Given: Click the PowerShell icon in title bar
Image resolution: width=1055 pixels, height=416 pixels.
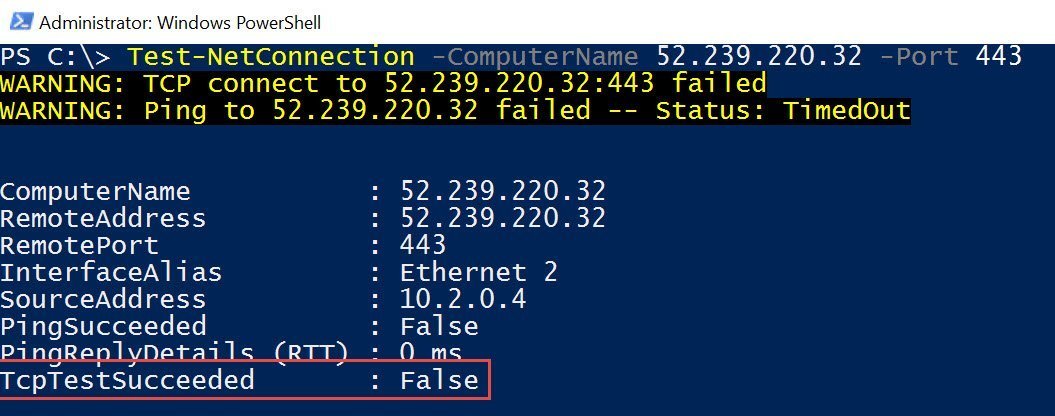Looking at the screenshot, I should click(20, 22).
